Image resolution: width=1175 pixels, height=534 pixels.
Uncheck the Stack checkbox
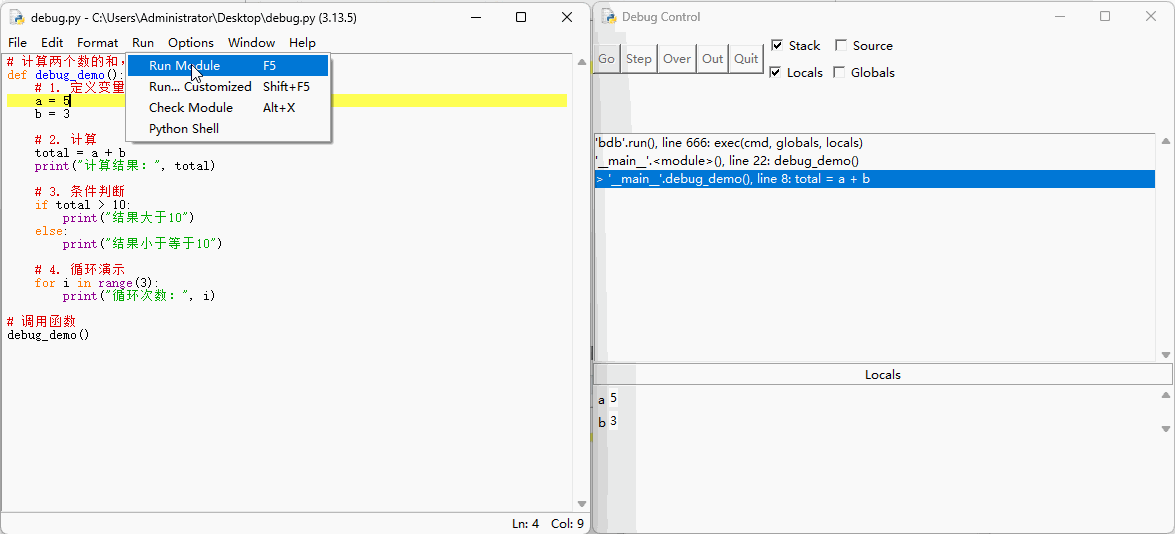[777, 46]
